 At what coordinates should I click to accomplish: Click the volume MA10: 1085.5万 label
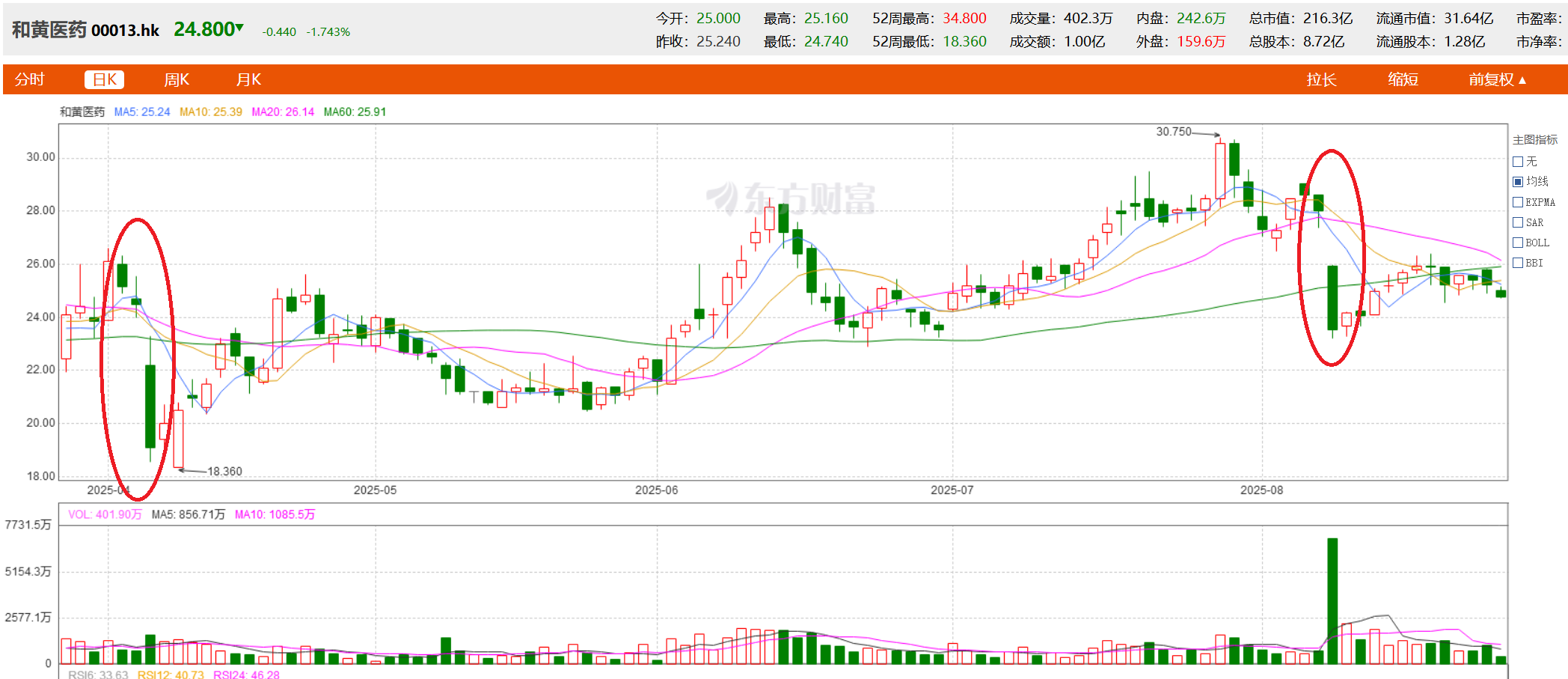tap(275, 514)
